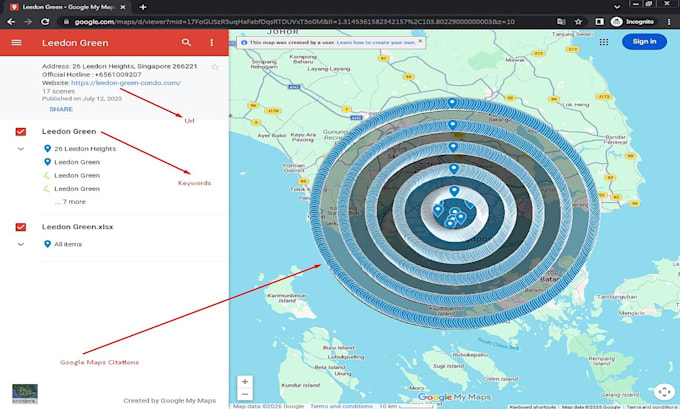Collapse the Leedon Green.xlsx layer chevron

coord(20,244)
